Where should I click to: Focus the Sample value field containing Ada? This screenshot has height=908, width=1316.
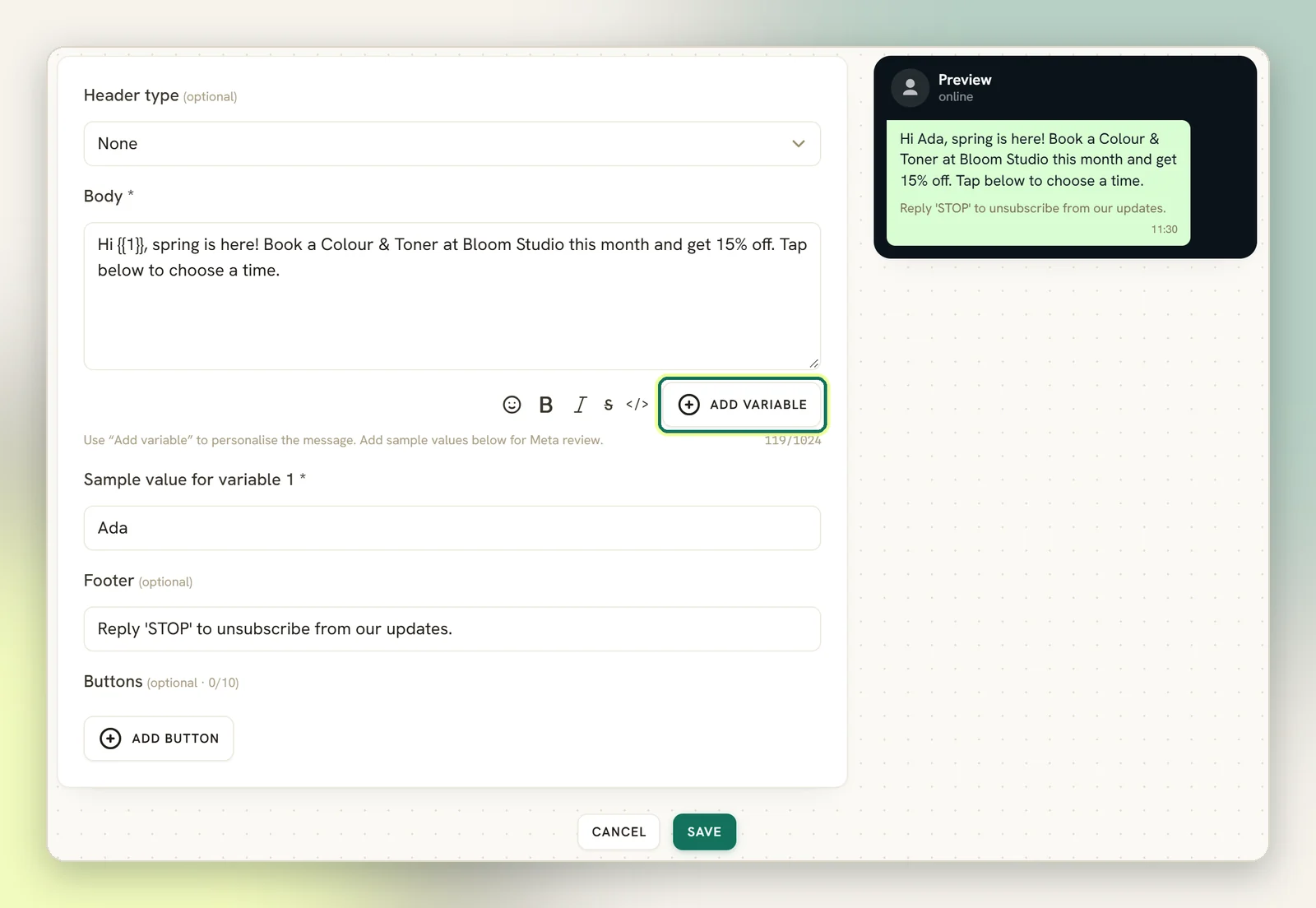(x=452, y=528)
